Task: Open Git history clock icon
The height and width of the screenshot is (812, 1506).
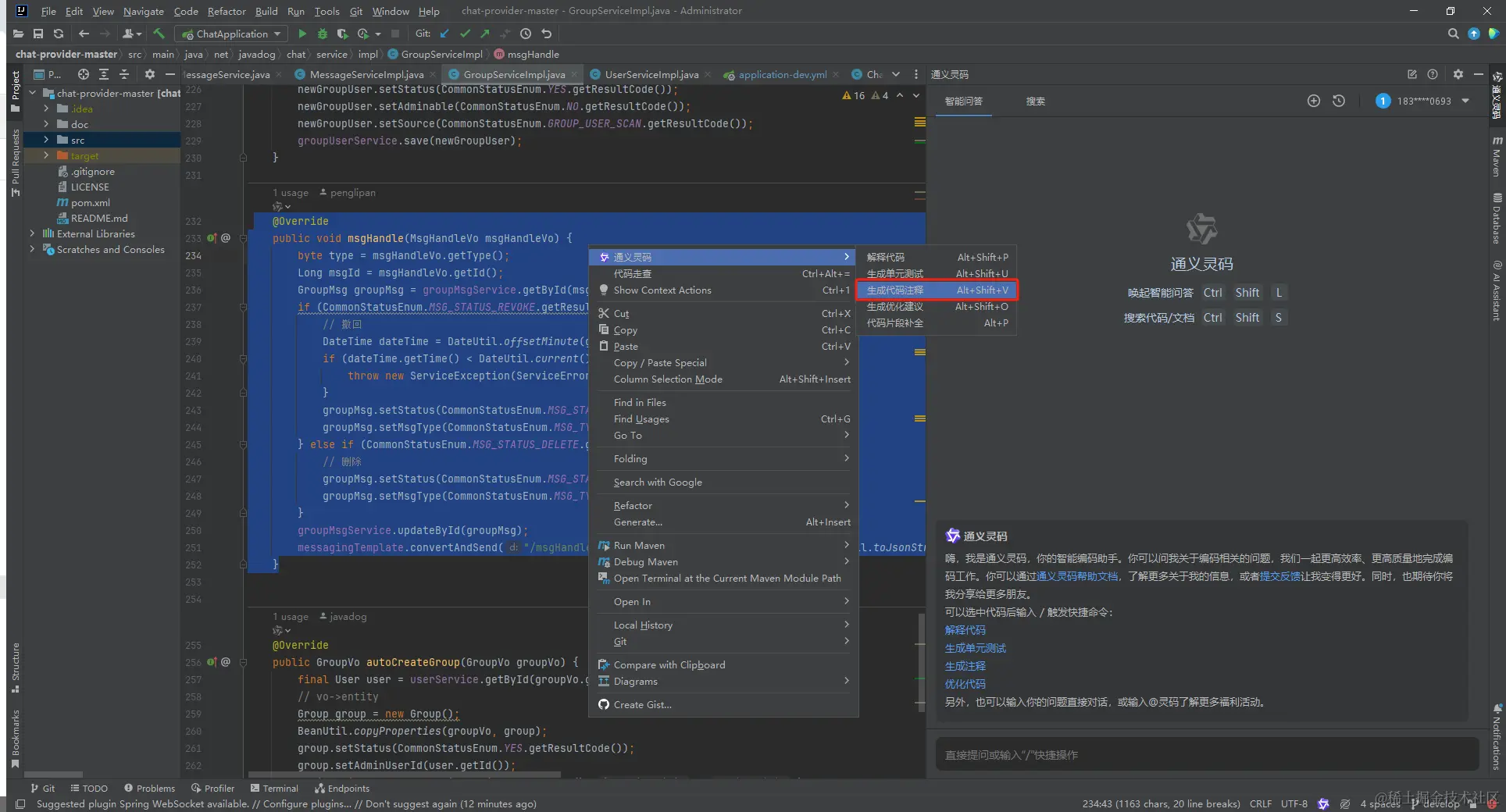Action: [526, 34]
